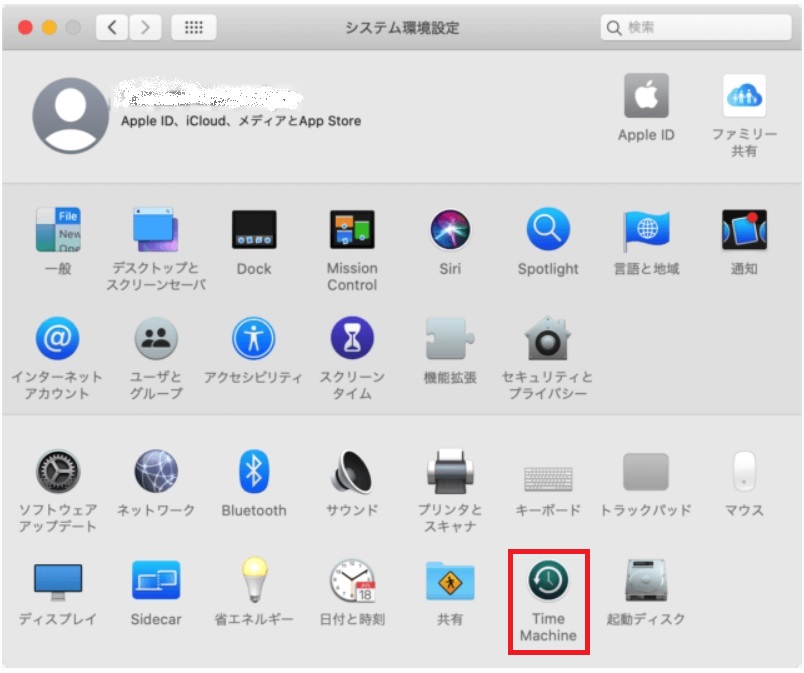Open アクセシビリティ preferences

tap(254, 338)
